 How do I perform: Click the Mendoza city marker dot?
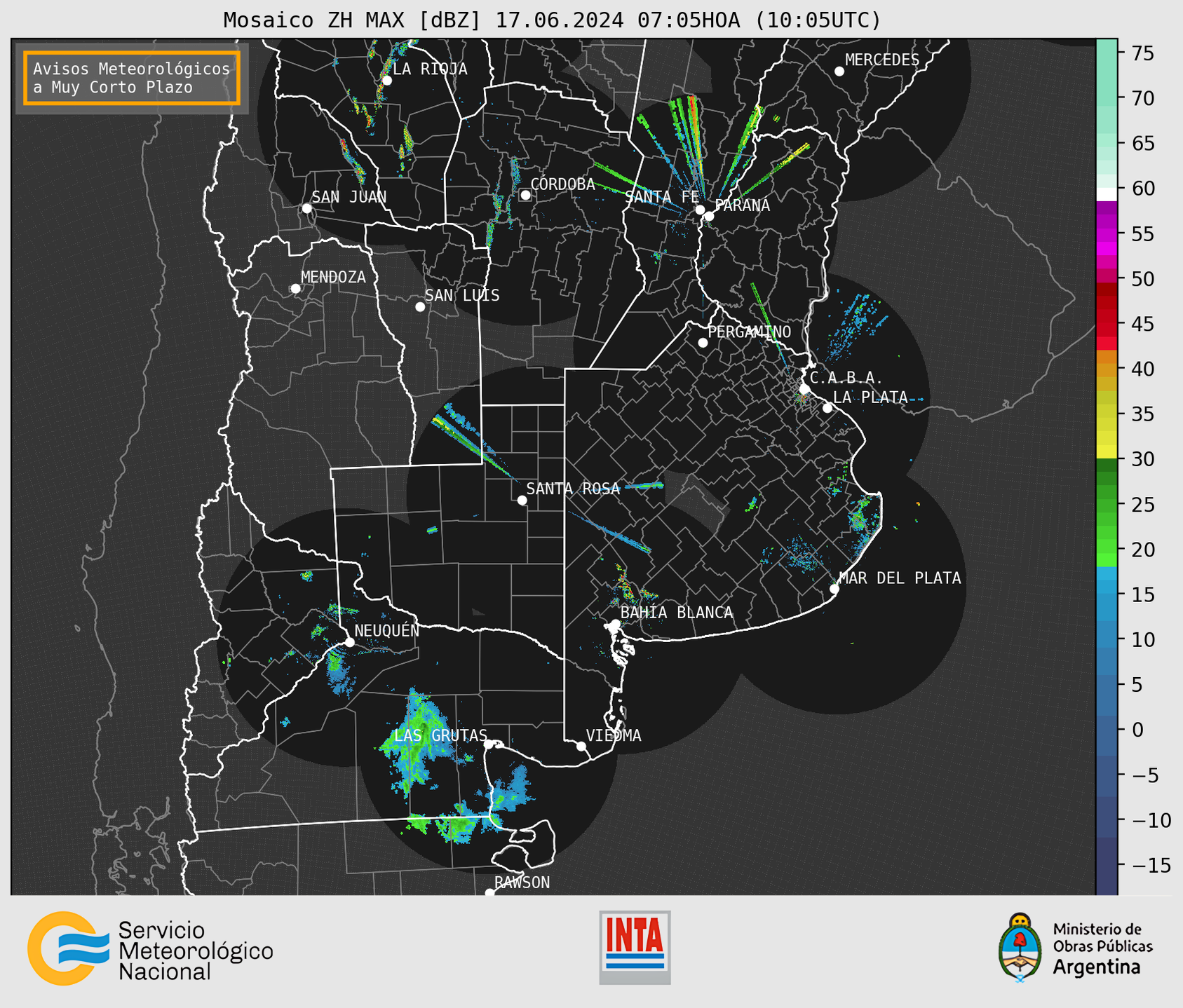pos(295,289)
